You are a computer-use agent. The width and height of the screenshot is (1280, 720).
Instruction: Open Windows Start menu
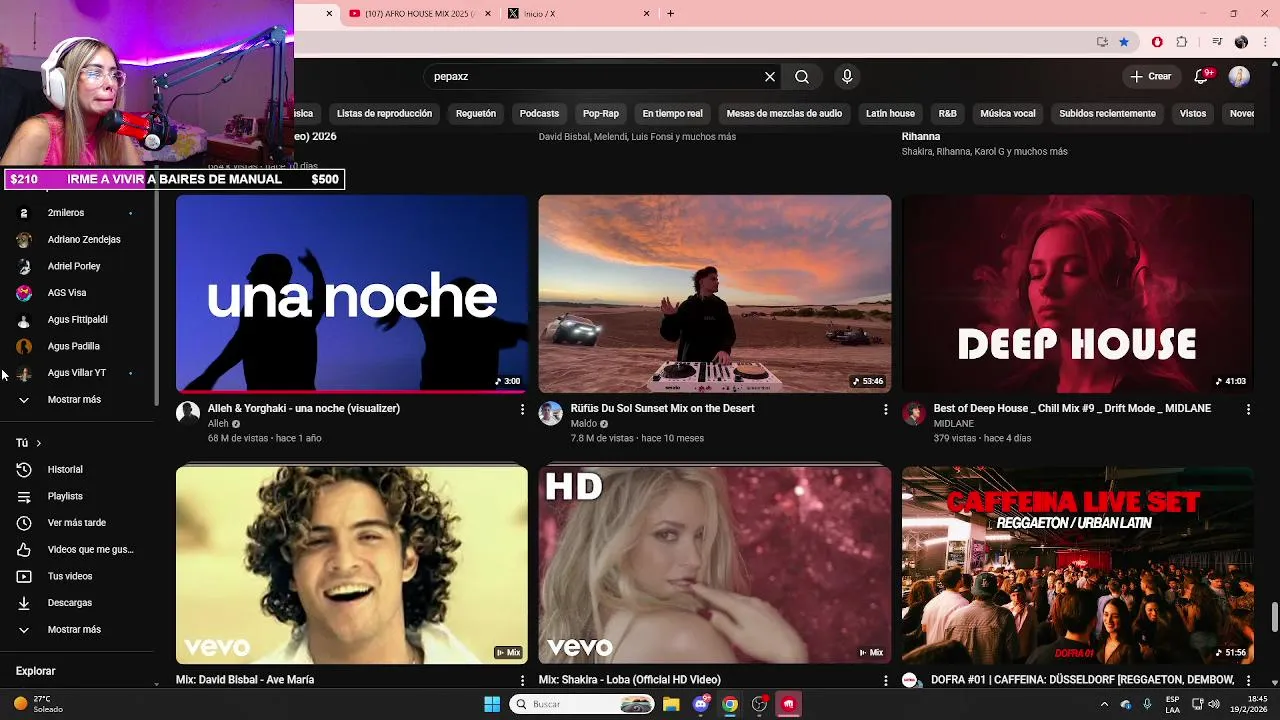(492, 704)
